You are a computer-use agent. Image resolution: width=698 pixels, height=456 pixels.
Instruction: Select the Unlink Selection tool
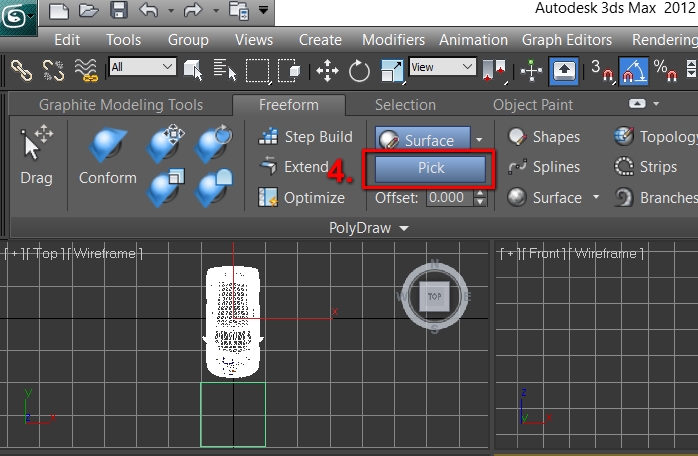(x=53, y=70)
